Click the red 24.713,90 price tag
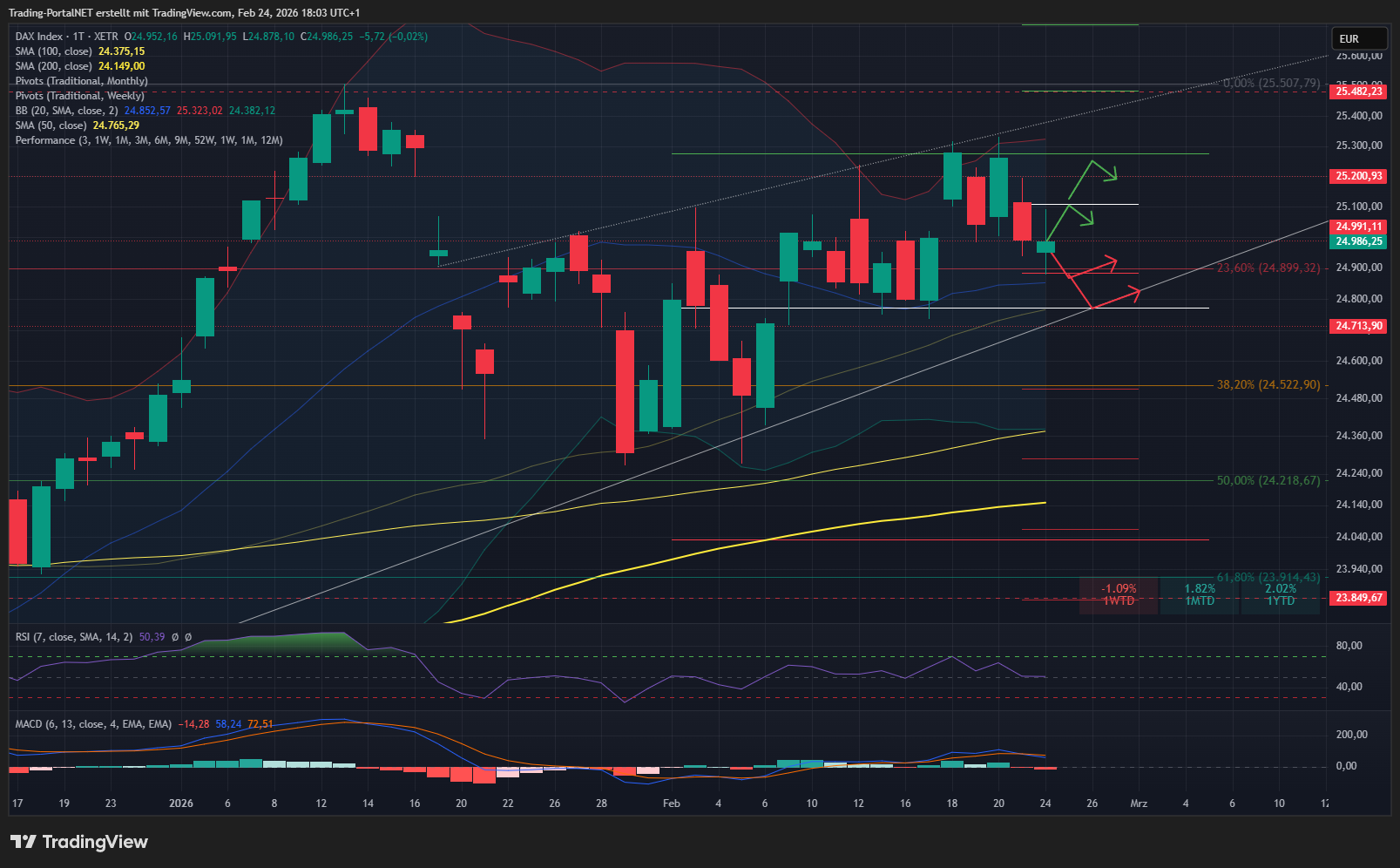Image resolution: width=1400 pixels, height=868 pixels. click(1358, 326)
